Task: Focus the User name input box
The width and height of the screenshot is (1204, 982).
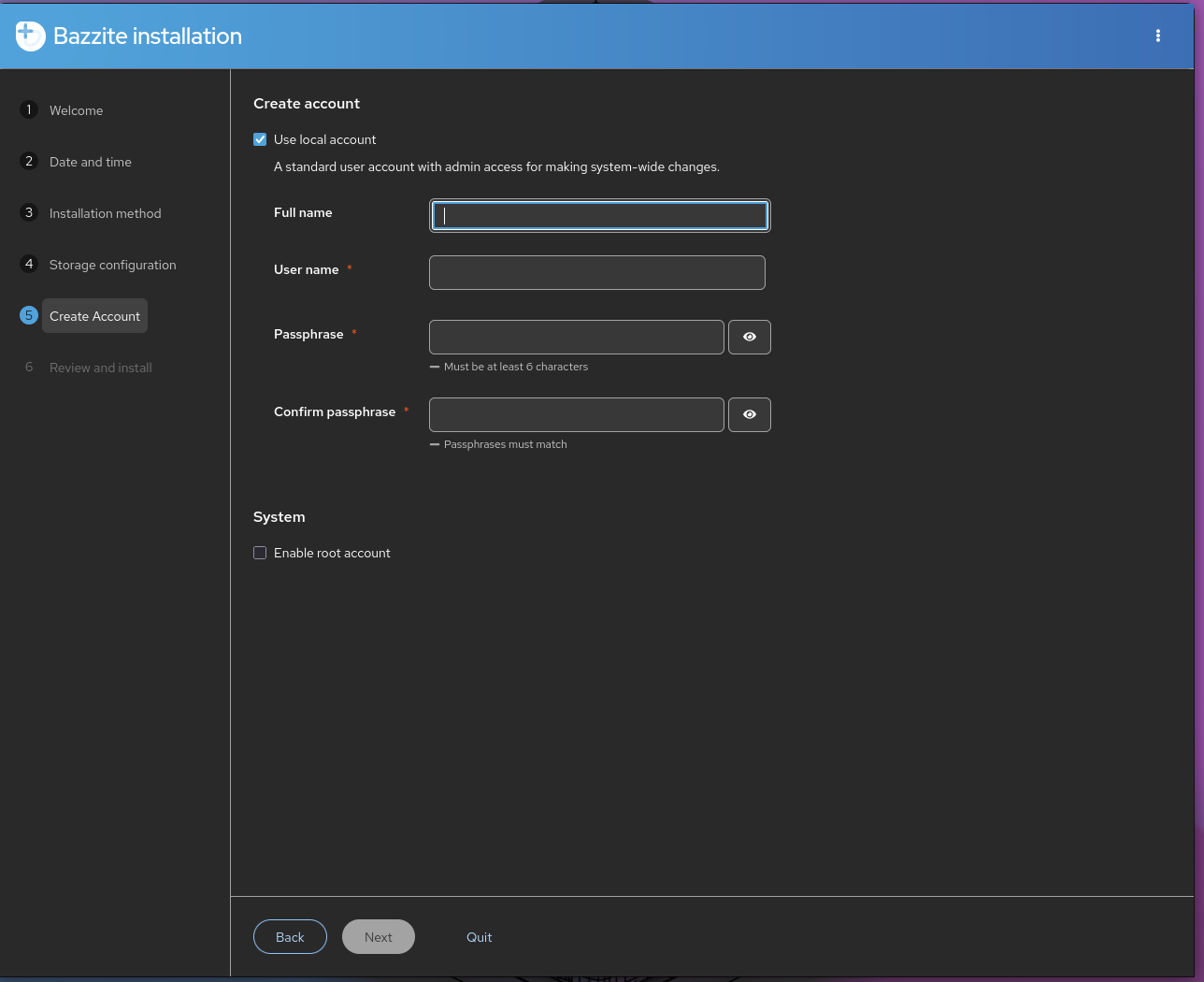Action: 596,272
